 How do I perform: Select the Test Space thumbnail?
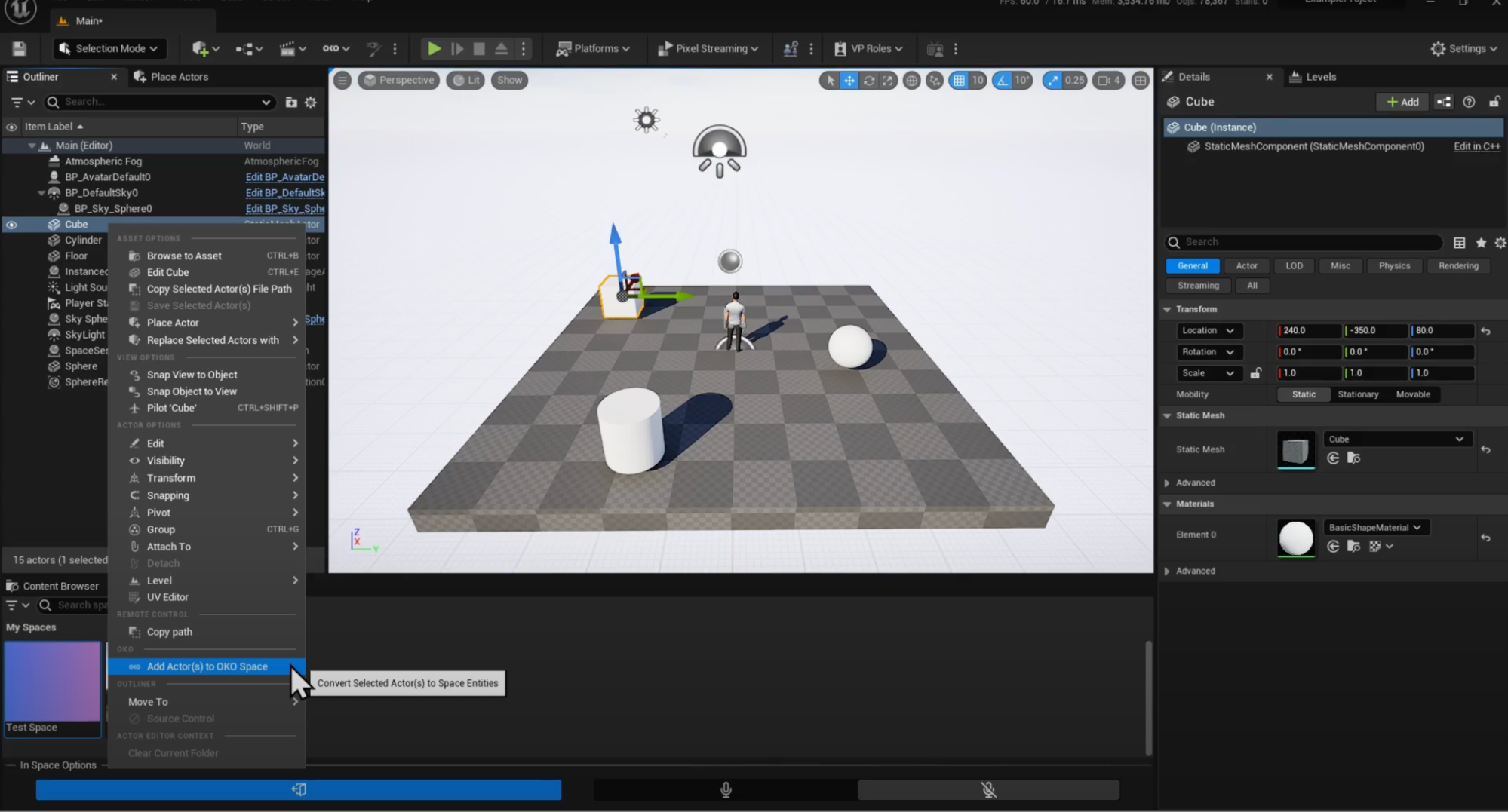pos(52,682)
